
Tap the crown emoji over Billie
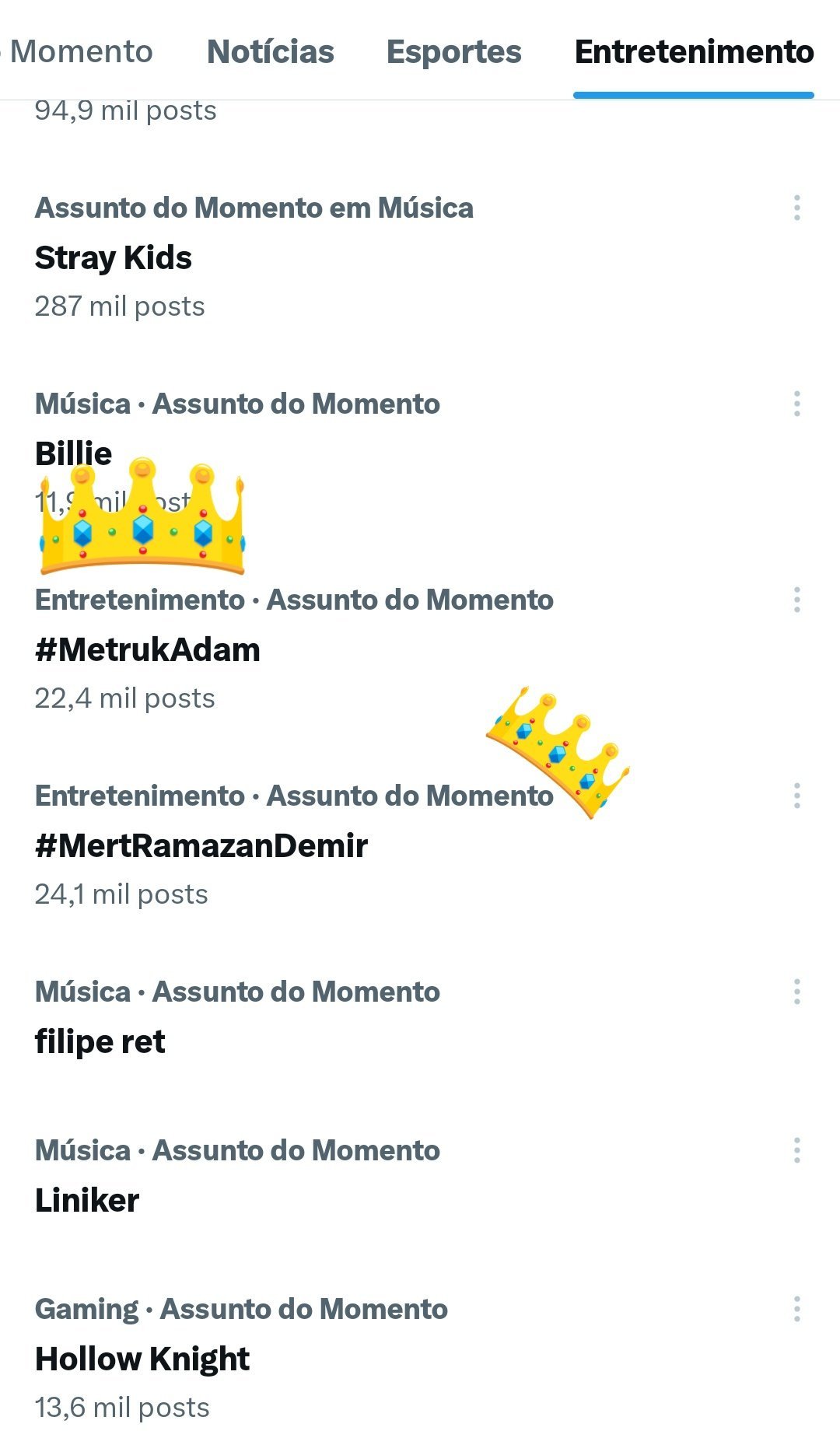pos(142,517)
